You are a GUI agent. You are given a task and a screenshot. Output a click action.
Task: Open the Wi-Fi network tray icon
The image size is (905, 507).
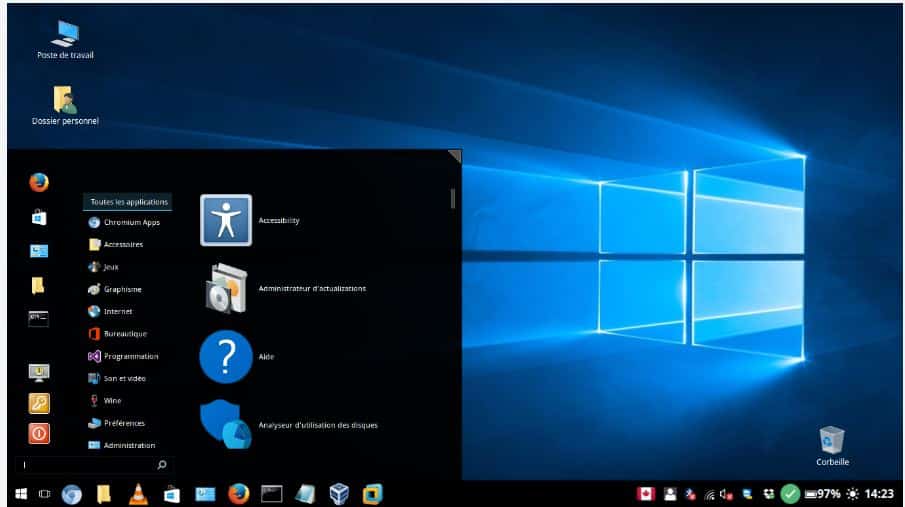[709, 495]
